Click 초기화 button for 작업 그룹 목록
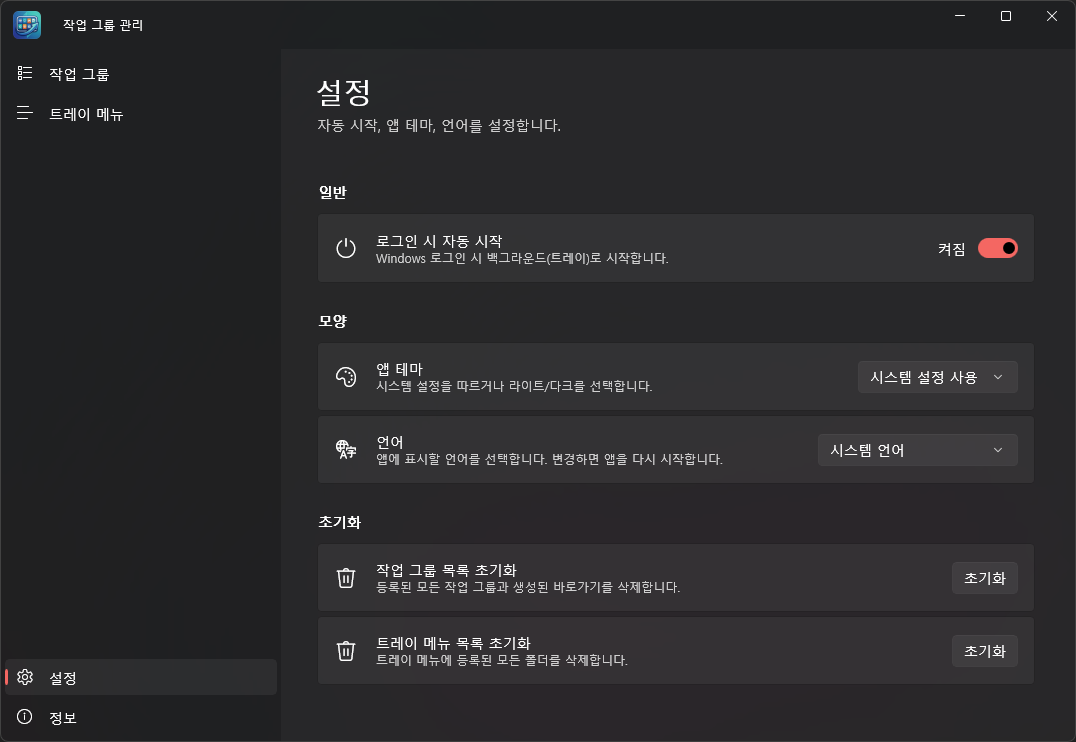 point(984,578)
